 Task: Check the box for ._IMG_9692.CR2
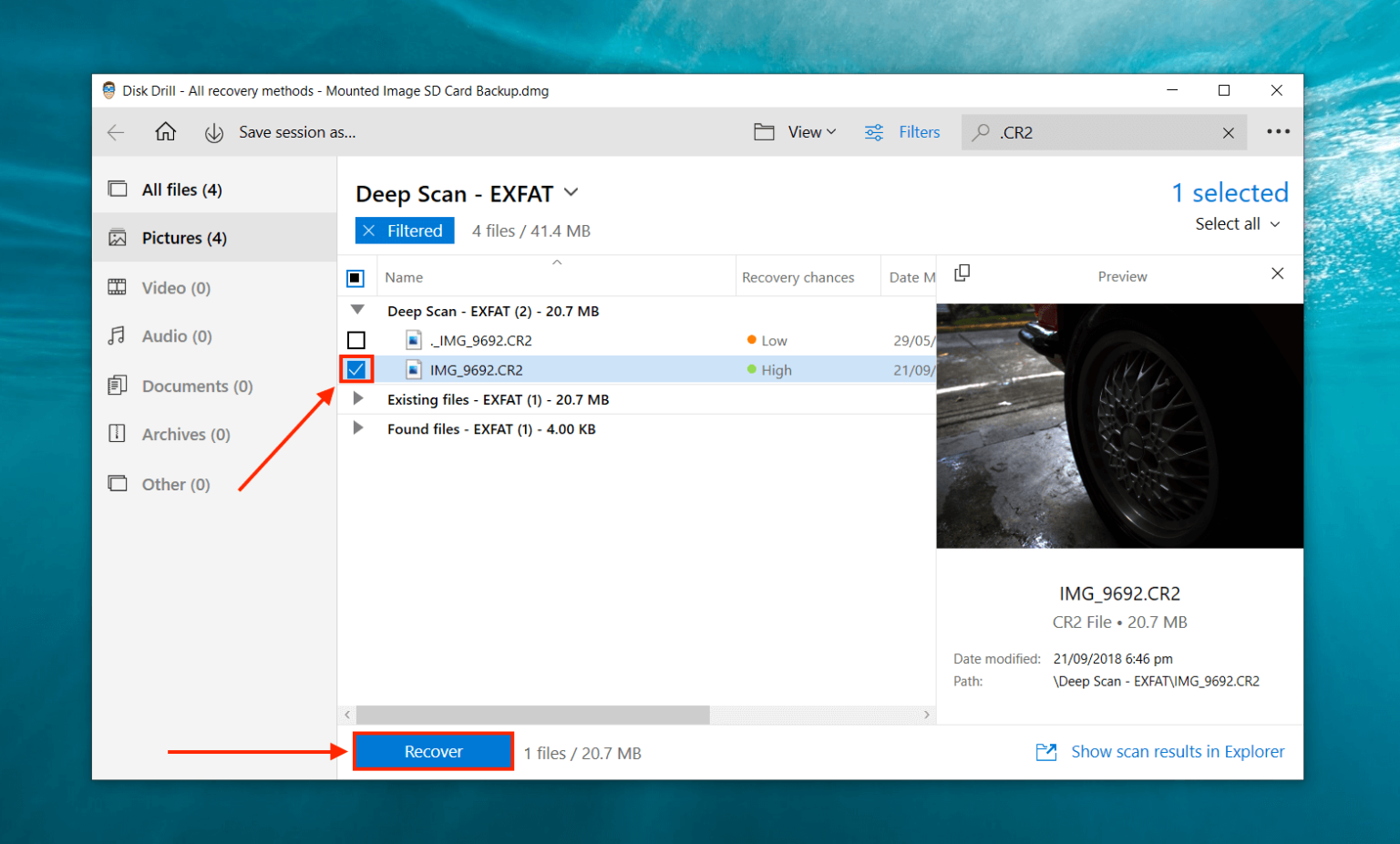pyautogui.click(x=355, y=340)
